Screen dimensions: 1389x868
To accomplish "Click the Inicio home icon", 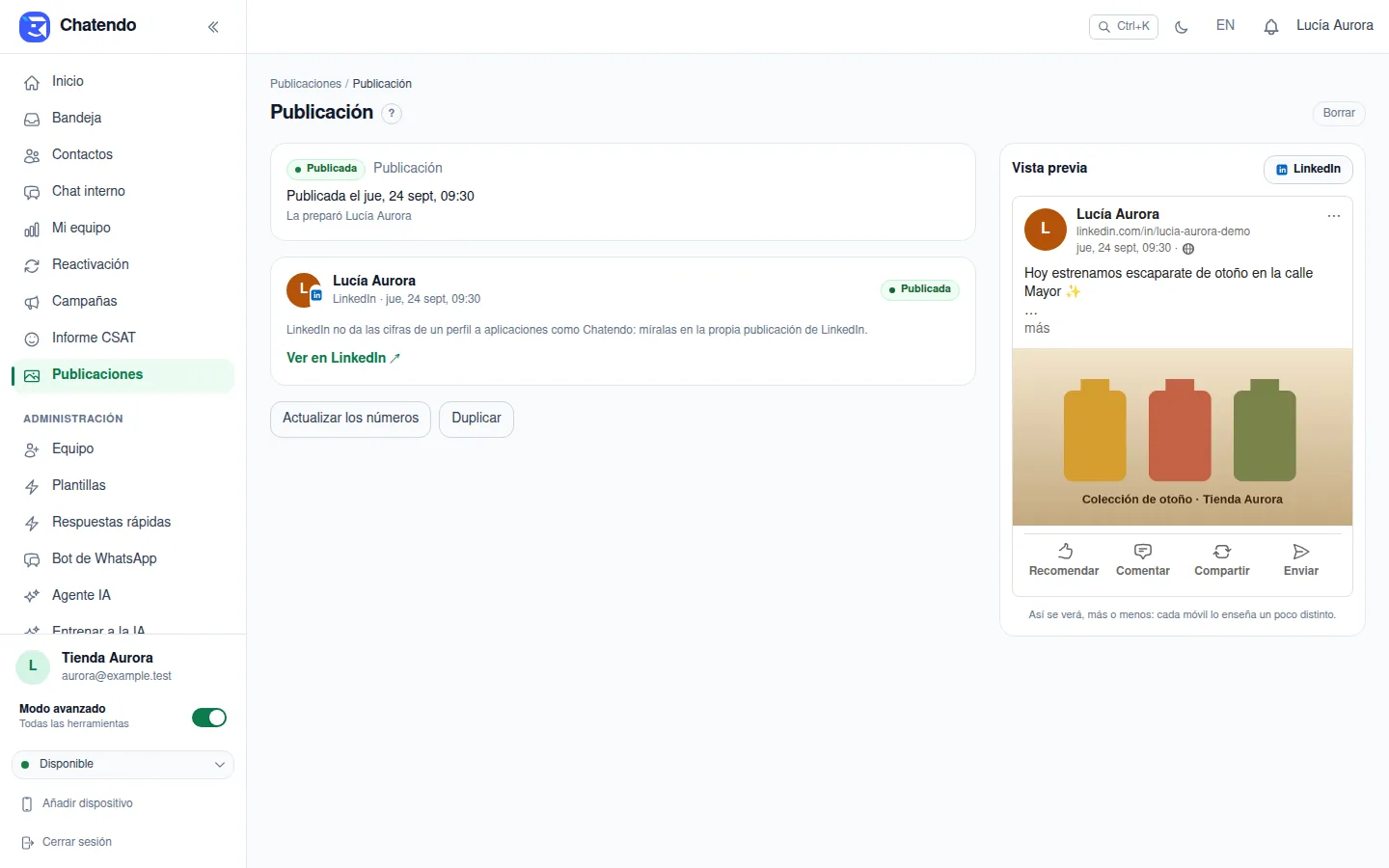I will [32, 82].
